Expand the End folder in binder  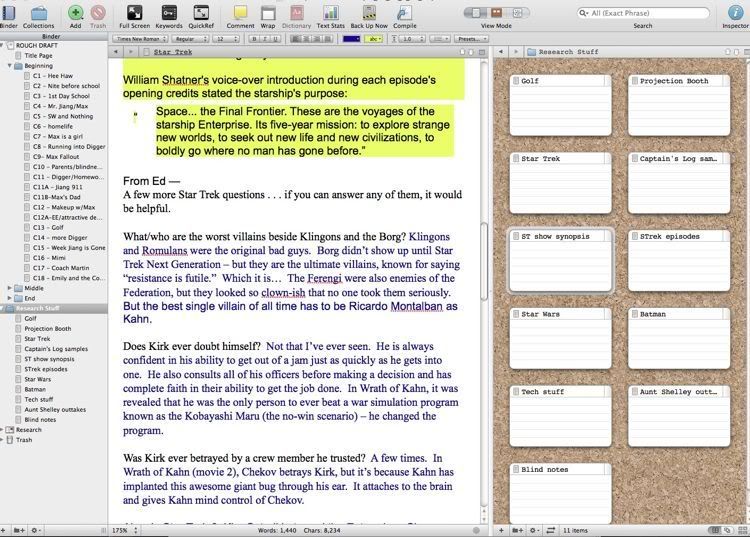(x=10, y=298)
